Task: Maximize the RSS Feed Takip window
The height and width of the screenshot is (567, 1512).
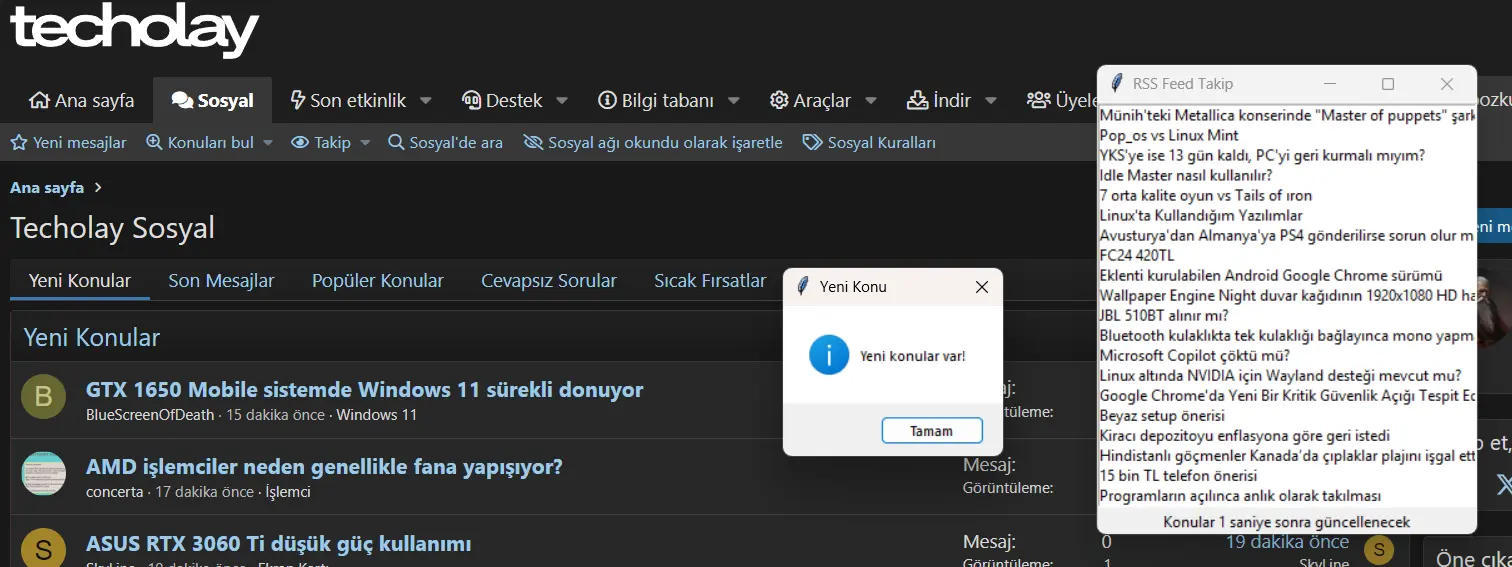Action: pyautogui.click(x=1387, y=84)
